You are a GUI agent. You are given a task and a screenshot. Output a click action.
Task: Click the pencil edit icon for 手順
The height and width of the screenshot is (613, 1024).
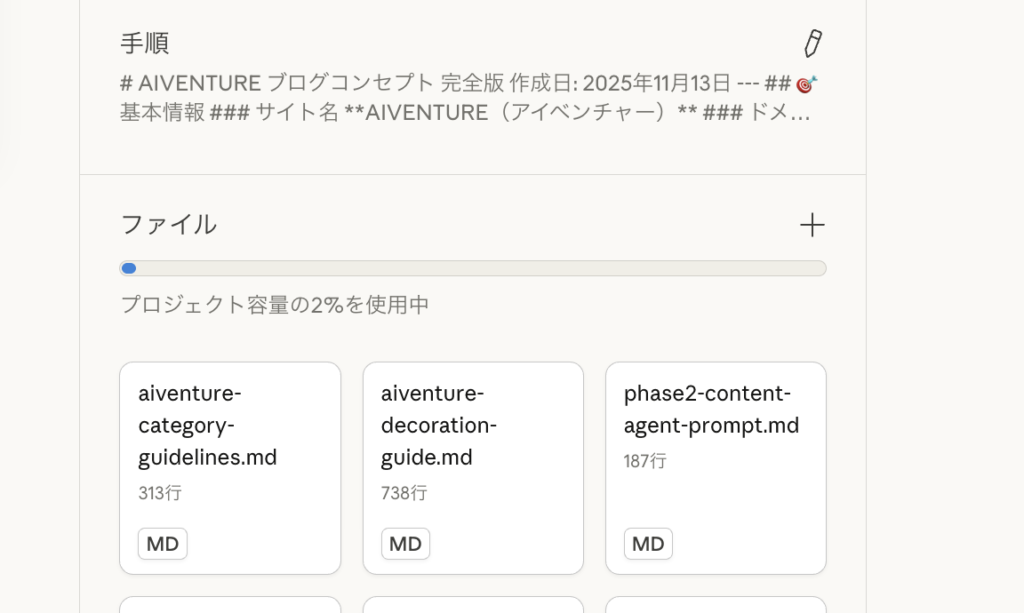[x=813, y=43]
